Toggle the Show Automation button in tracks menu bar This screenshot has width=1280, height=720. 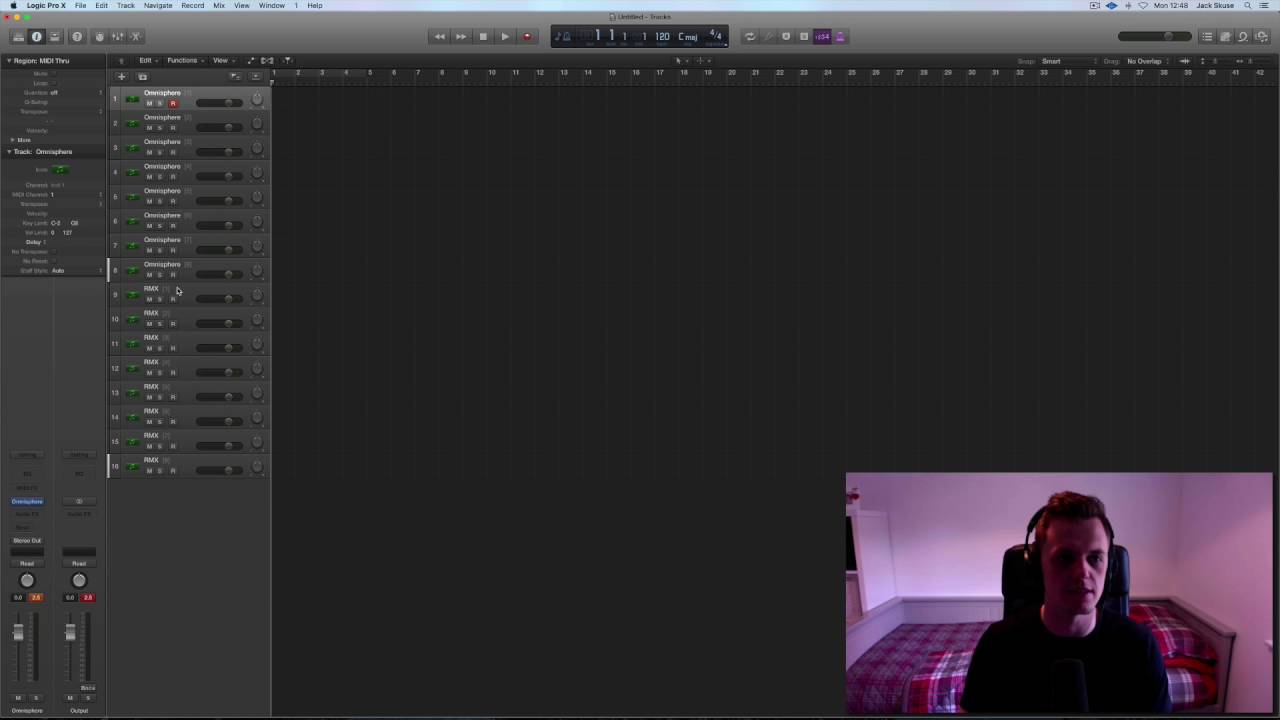pyautogui.click(x=251, y=61)
